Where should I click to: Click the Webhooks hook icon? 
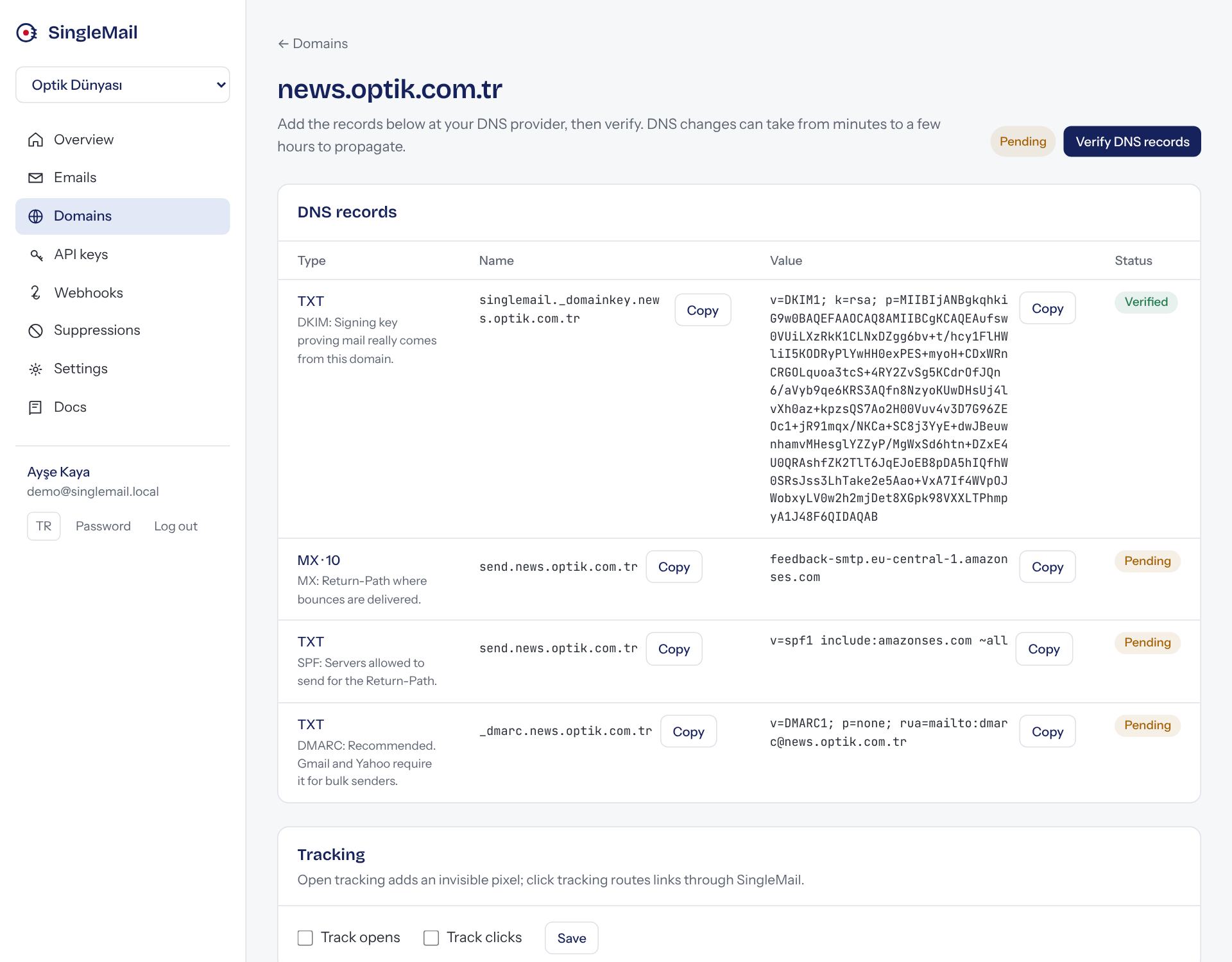[36, 293]
